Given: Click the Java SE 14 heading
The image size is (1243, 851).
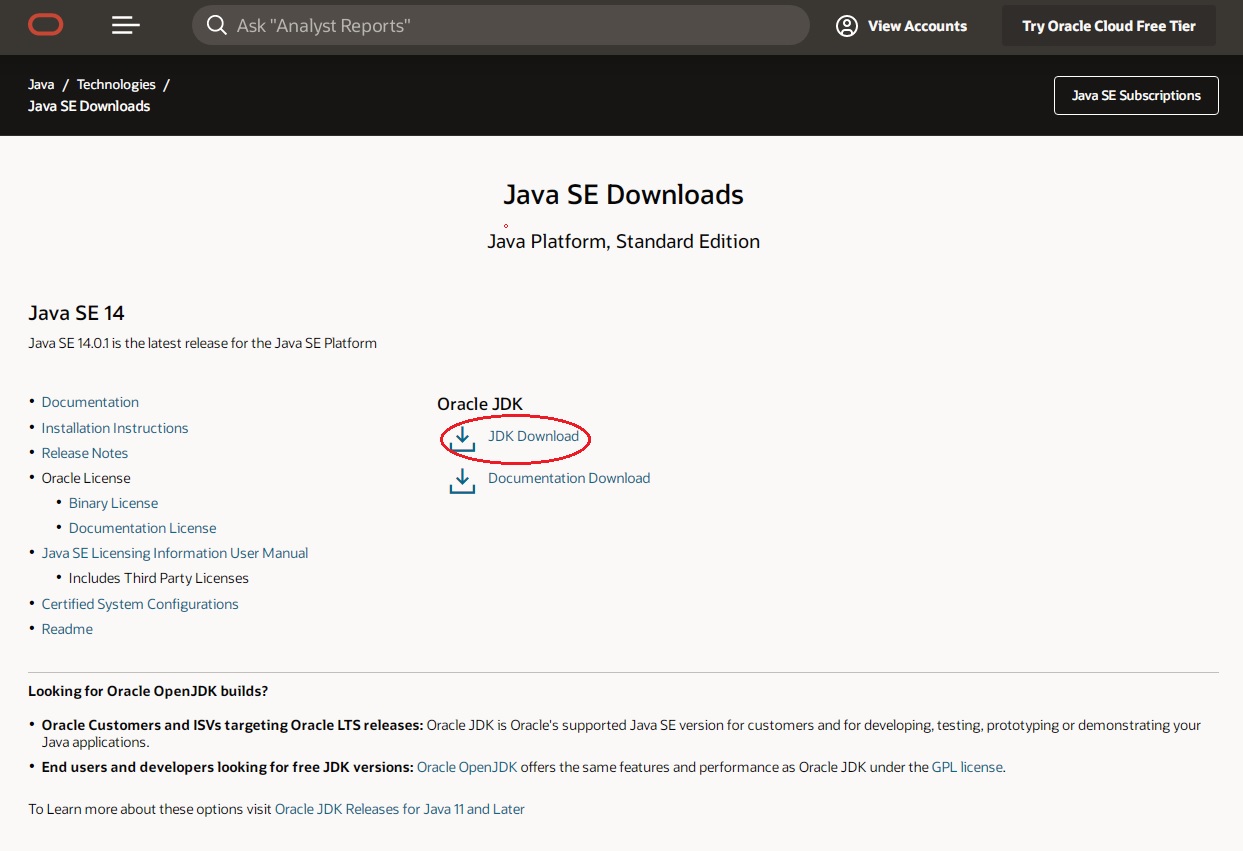Looking at the screenshot, I should [x=76, y=313].
